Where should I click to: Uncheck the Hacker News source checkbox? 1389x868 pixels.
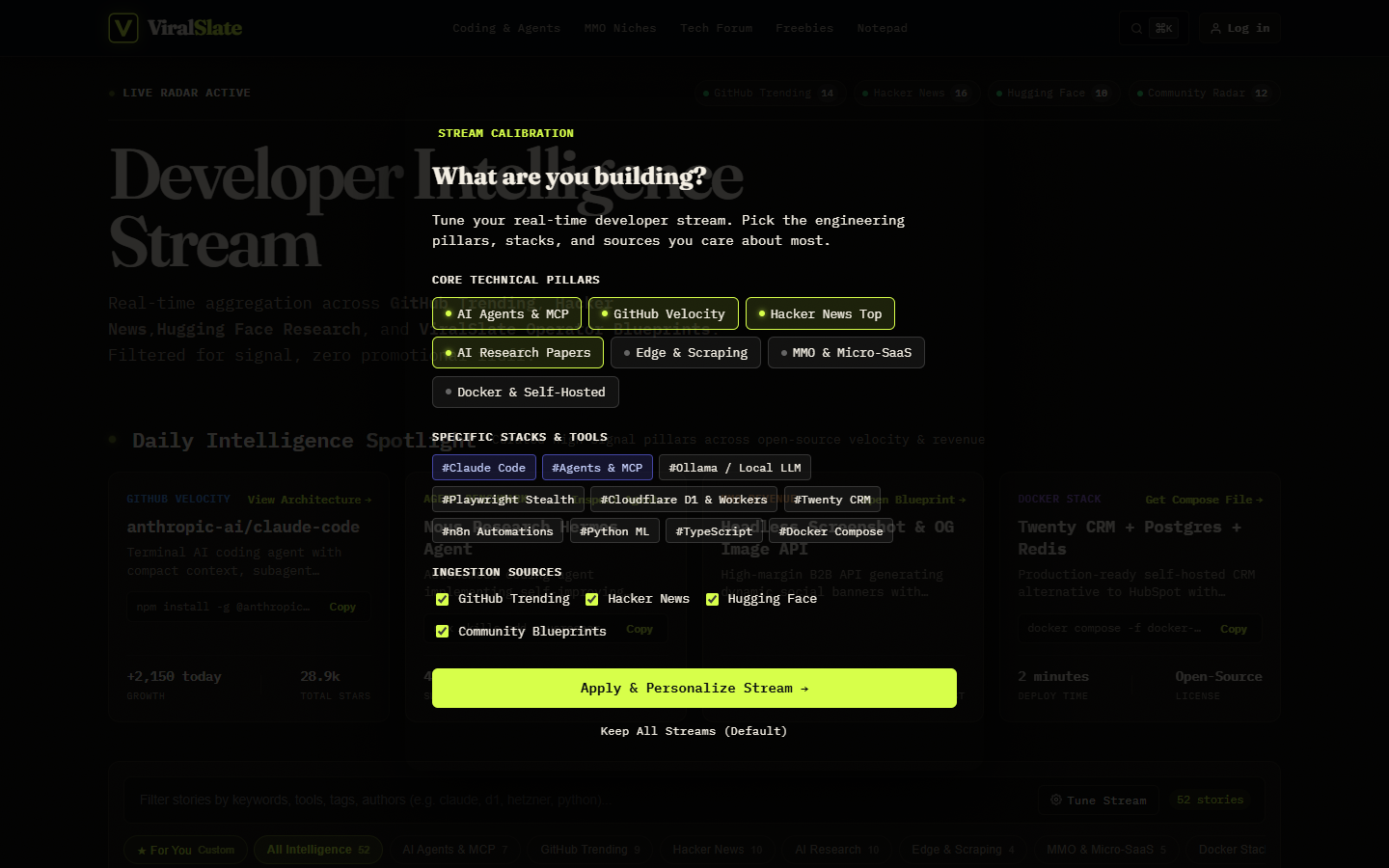pos(591,599)
